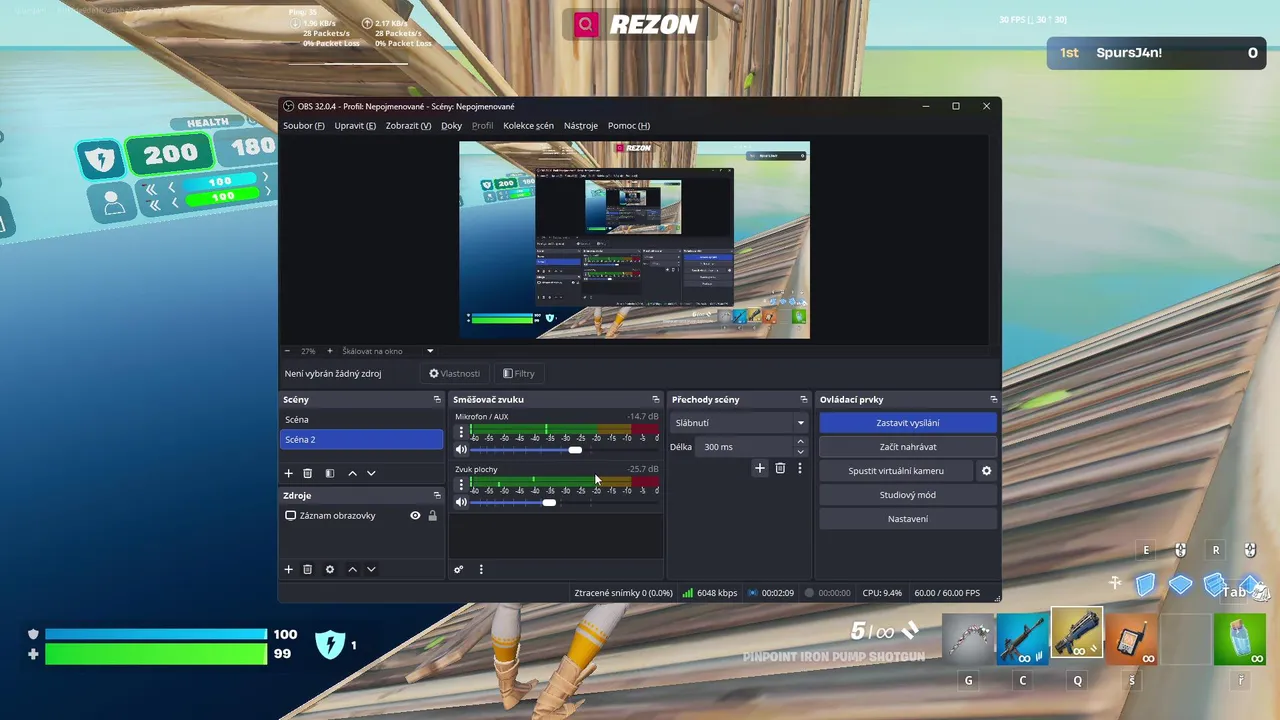Open Zvuk plochy options three-dot menu

(x=461, y=484)
